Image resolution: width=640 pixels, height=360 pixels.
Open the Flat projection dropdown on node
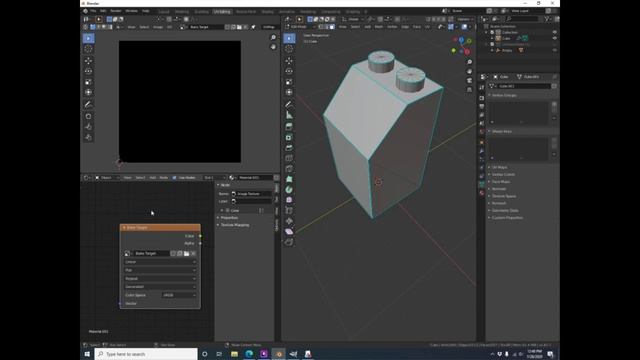point(160,270)
